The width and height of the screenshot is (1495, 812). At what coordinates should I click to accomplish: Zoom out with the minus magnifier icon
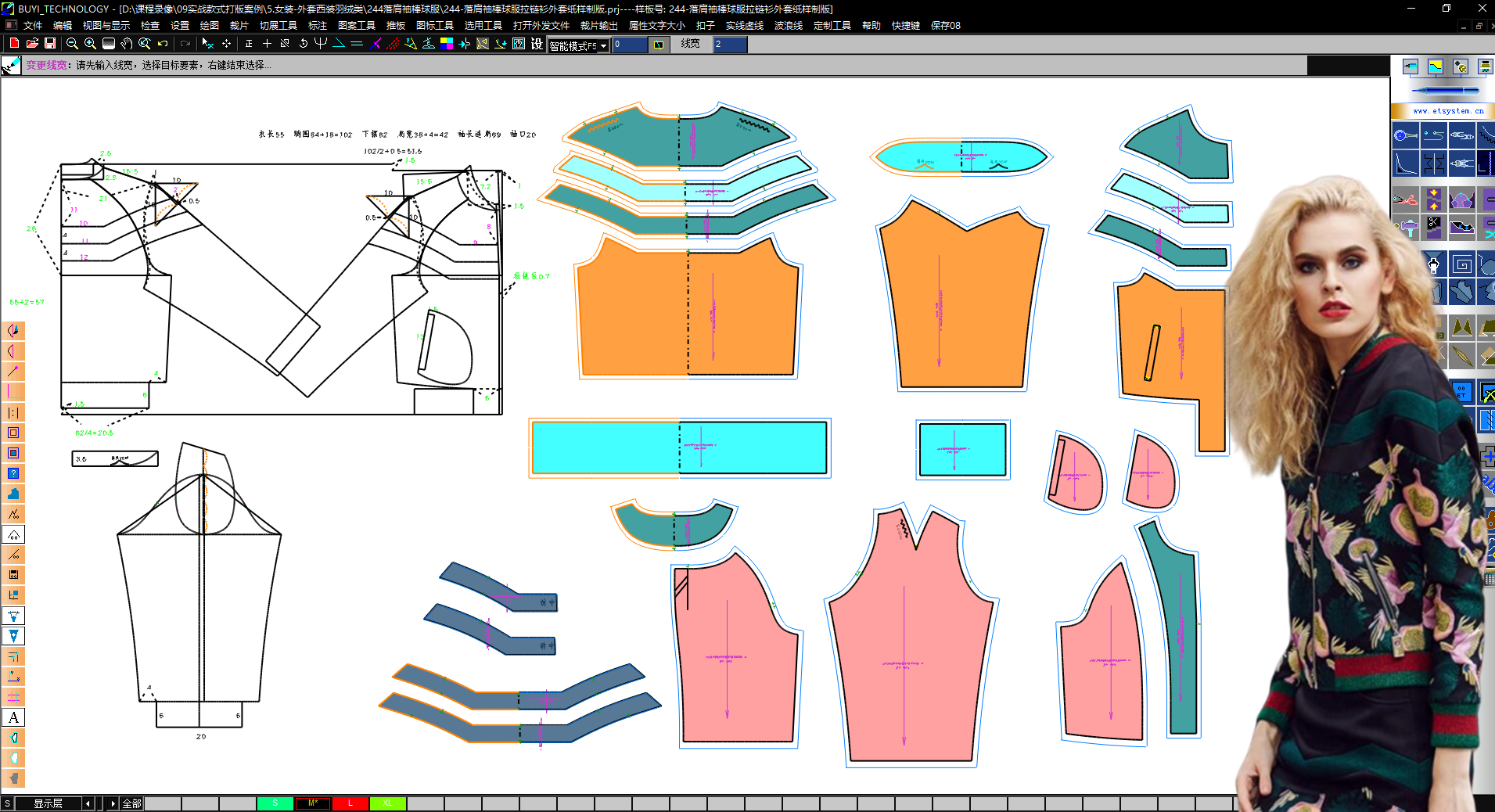coord(72,44)
